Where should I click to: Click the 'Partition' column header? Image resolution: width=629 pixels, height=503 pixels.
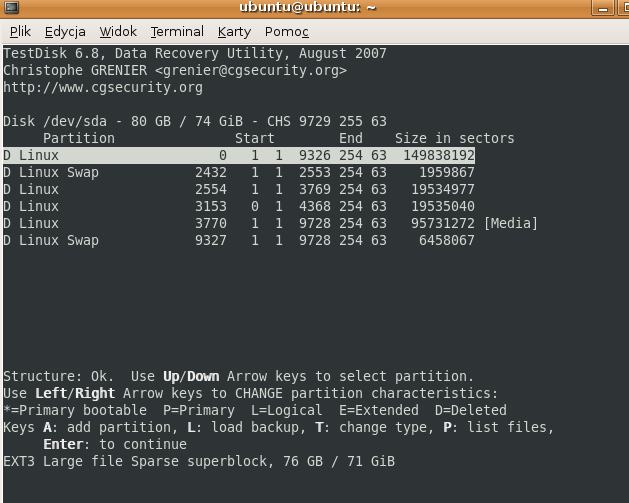pos(79,138)
